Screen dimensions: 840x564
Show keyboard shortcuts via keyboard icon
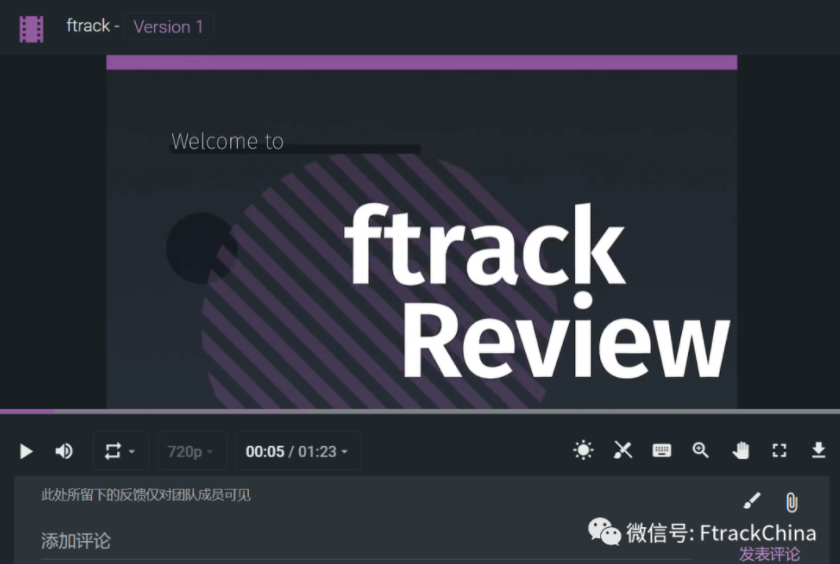click(x=662, y=450)
